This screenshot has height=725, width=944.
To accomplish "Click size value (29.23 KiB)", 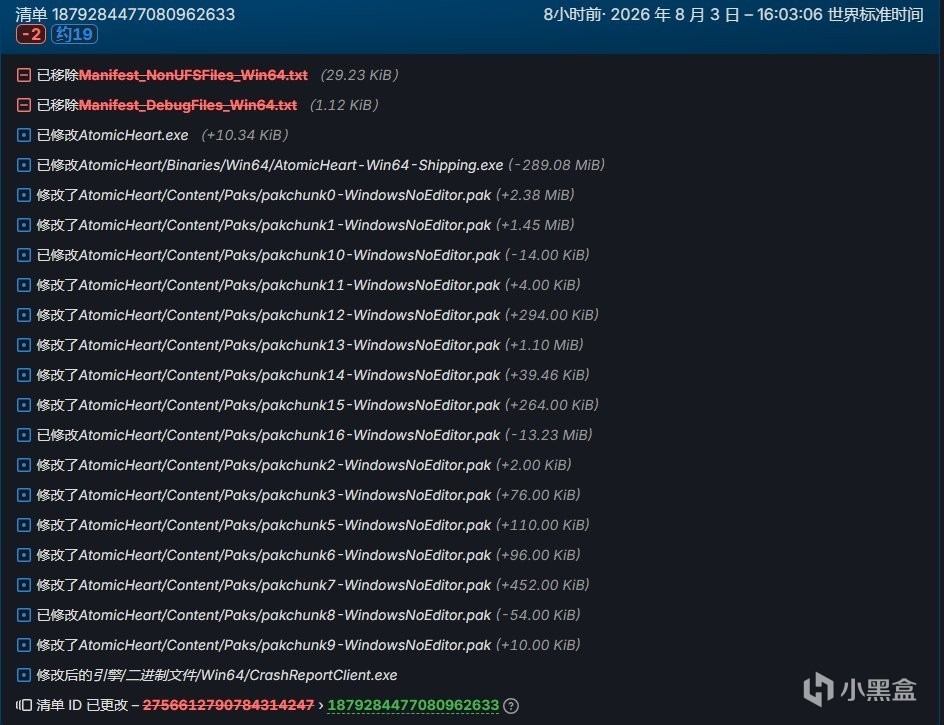I will [x=359, y=75].
